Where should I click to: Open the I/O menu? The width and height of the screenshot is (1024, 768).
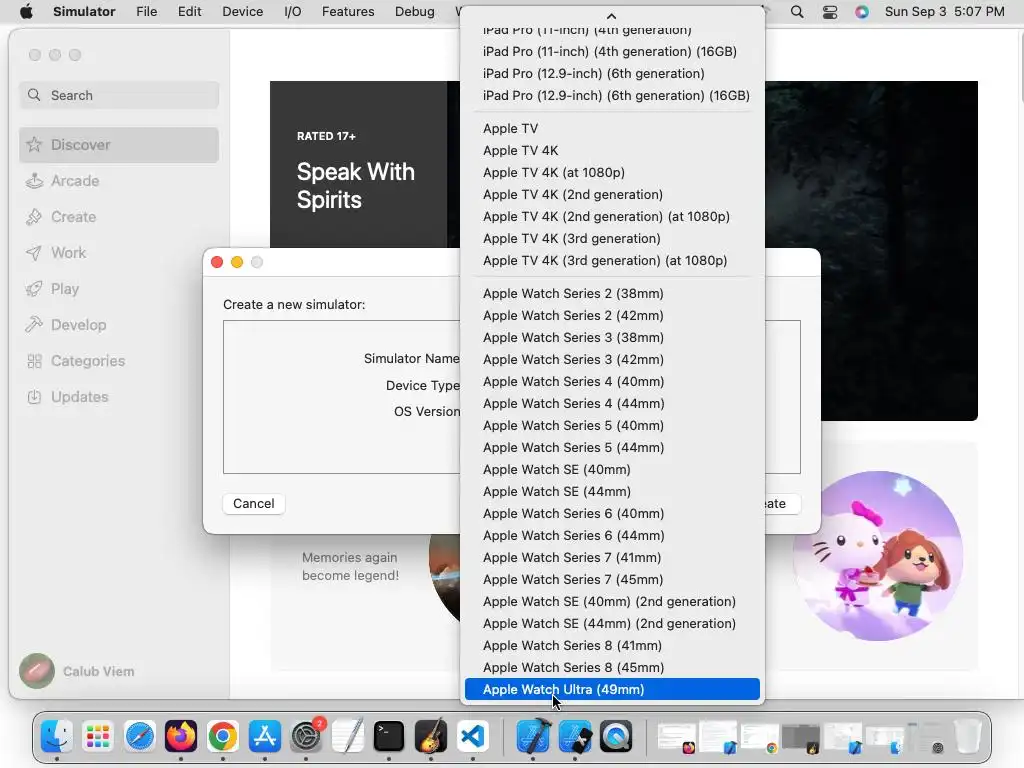point(293,12)
